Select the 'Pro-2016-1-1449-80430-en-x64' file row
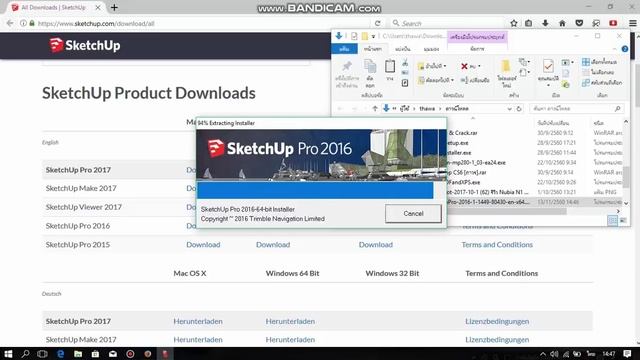Viewport: 640px width, 360px height. coord(534,202)
